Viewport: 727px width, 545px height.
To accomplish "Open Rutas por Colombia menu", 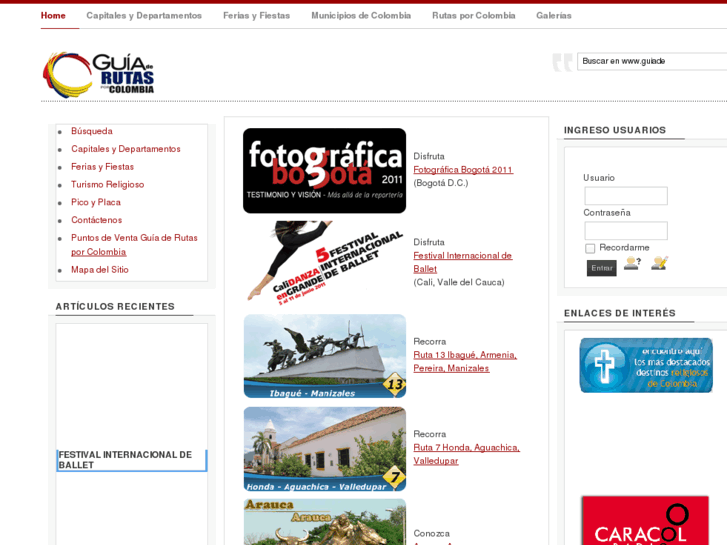I will [473, 15].
